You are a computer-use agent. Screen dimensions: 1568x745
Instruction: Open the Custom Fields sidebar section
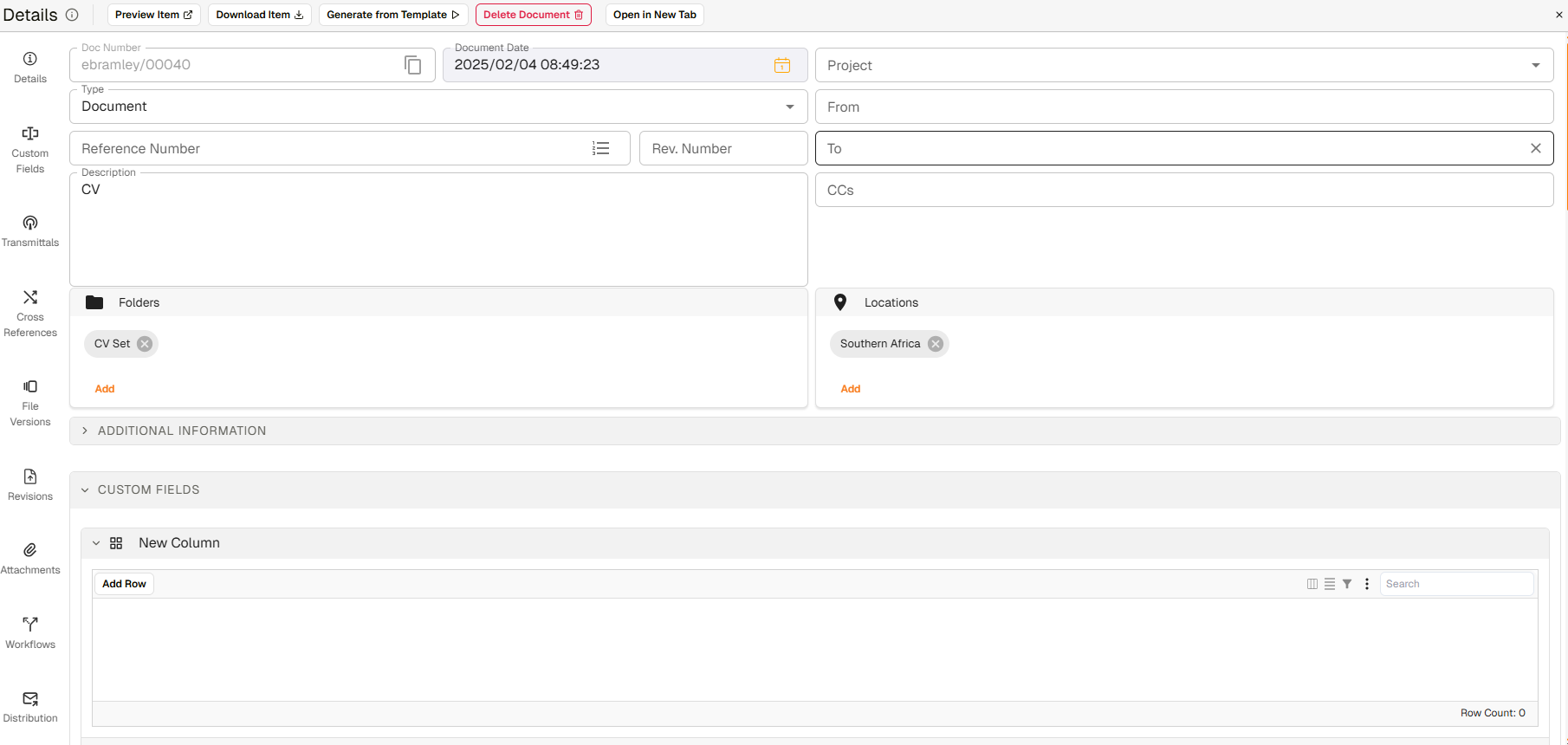click(30, 150)
